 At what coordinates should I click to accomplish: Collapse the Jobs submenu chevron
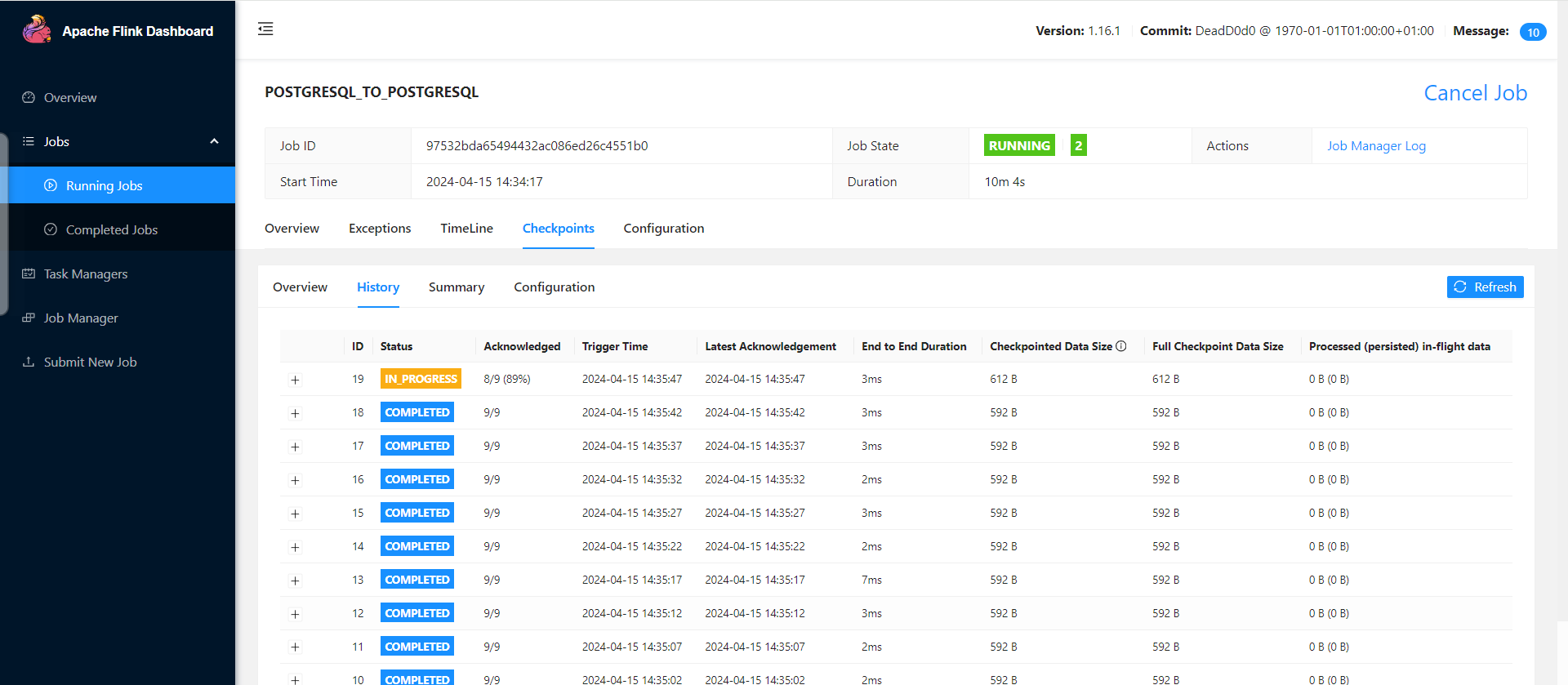click(x=214, y=141)
